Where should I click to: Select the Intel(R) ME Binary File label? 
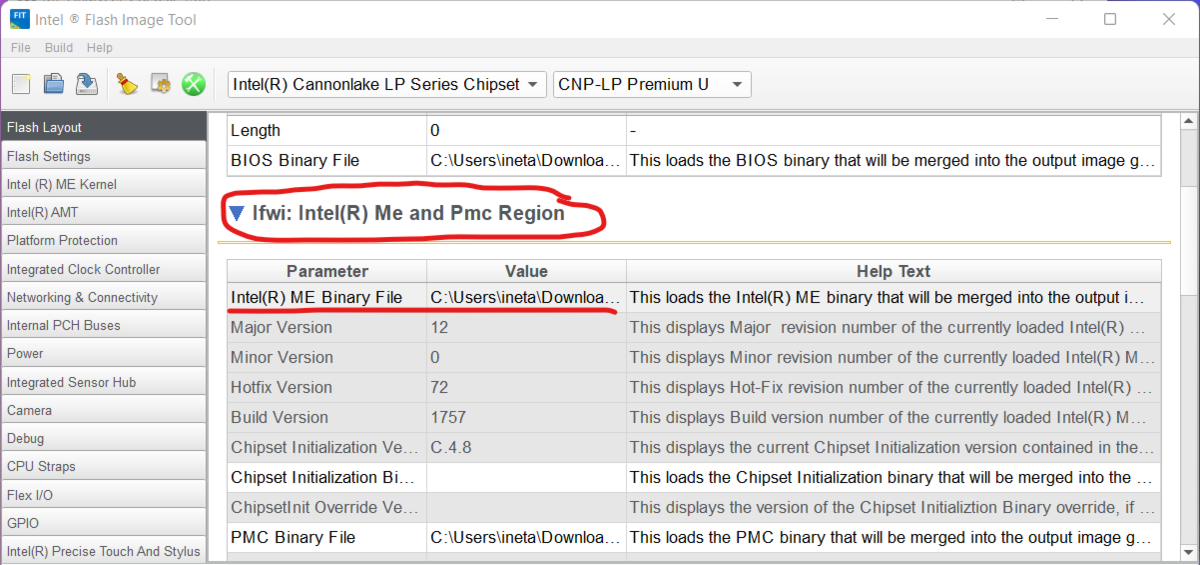pyautogui.click(x=316, y=297)
